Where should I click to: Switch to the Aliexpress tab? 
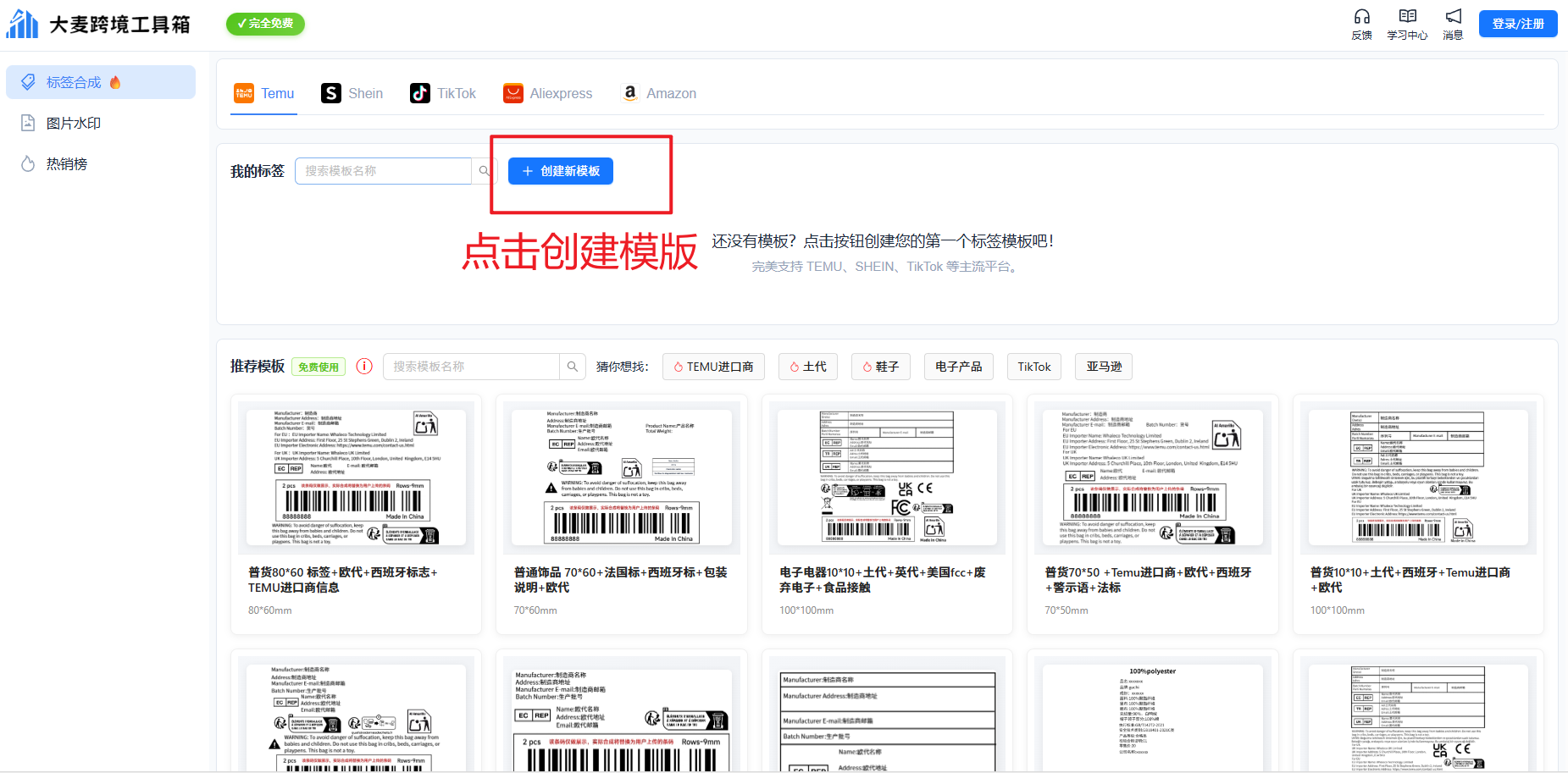[548, 93]
